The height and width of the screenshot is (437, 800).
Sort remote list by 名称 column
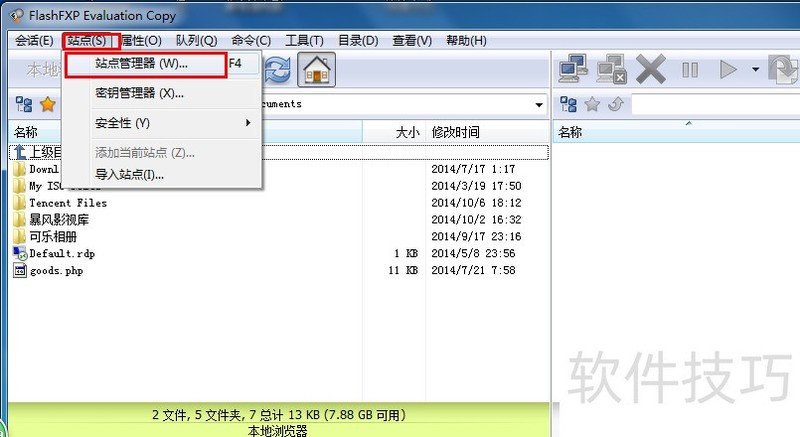[677, 132]
